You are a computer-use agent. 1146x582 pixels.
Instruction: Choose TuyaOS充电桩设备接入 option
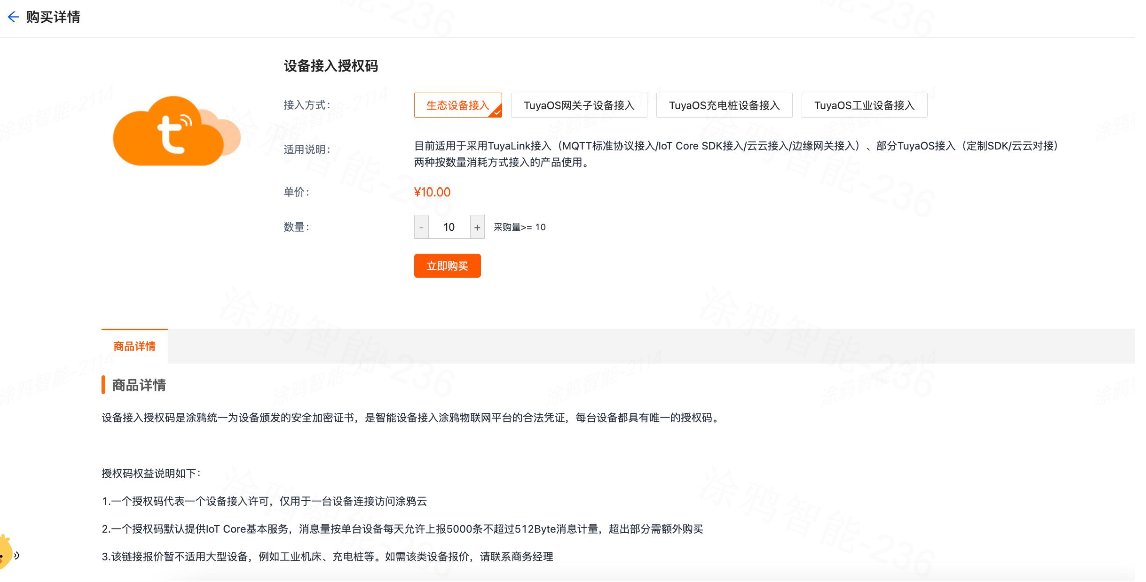[x=724, y=105]
